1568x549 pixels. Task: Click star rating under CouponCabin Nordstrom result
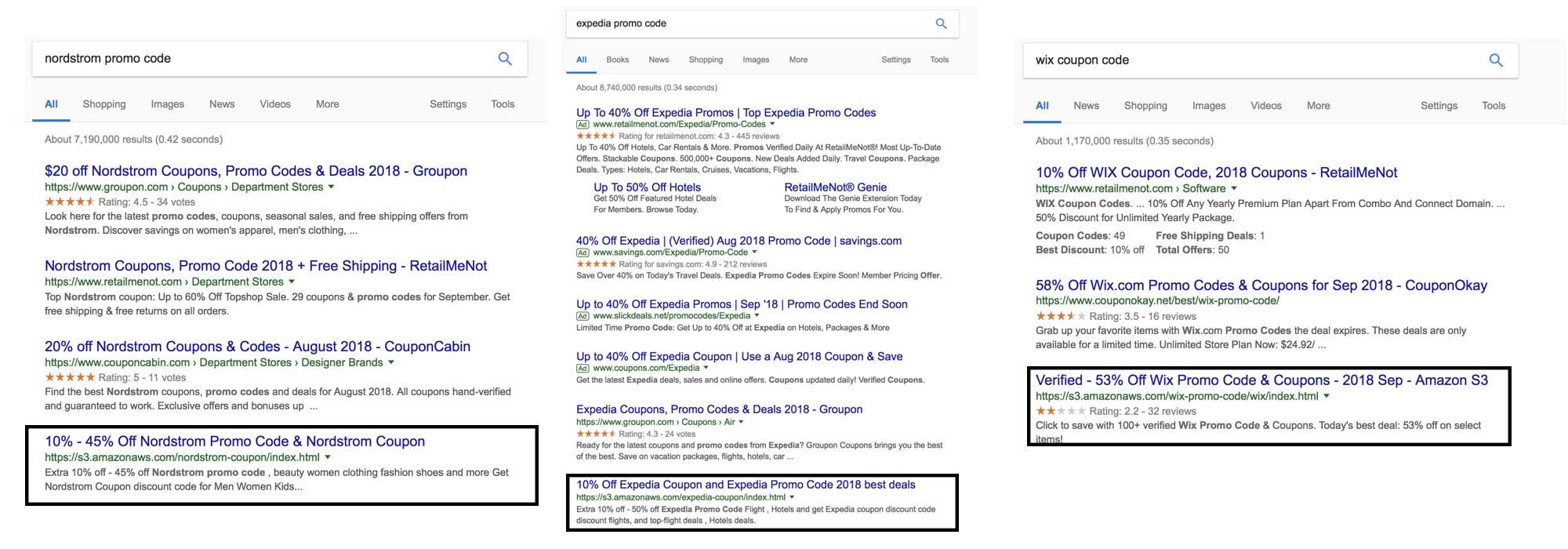[70, 377]
